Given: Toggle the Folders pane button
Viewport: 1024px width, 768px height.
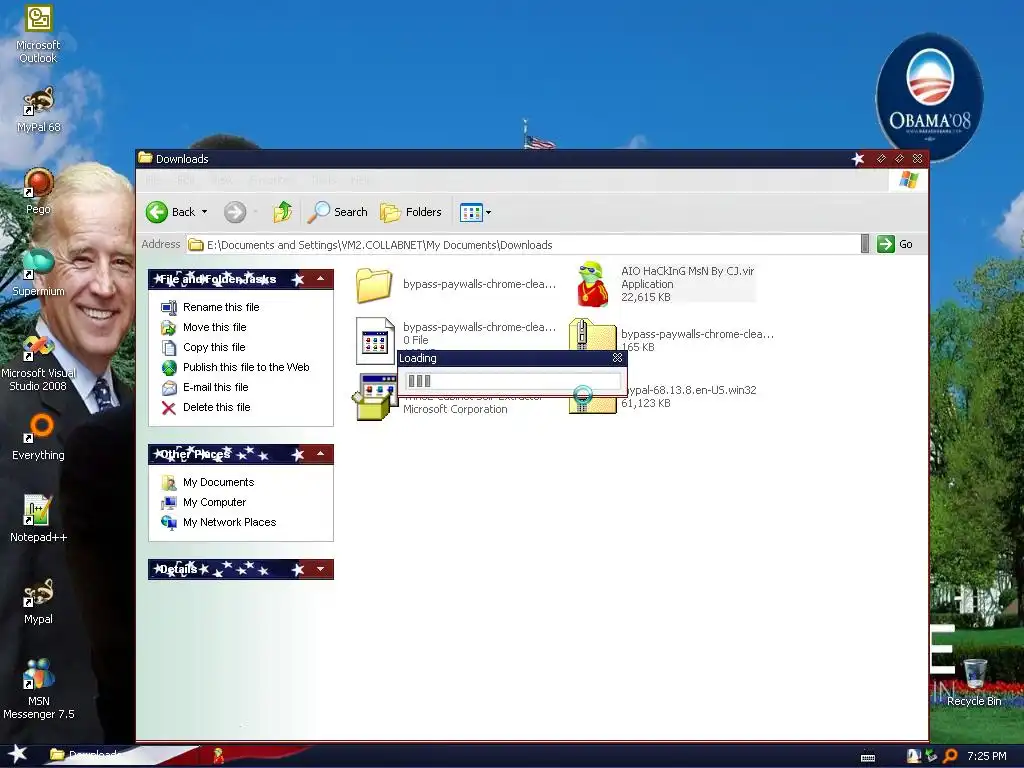Looking at the screenshot, I should (411, 212).
